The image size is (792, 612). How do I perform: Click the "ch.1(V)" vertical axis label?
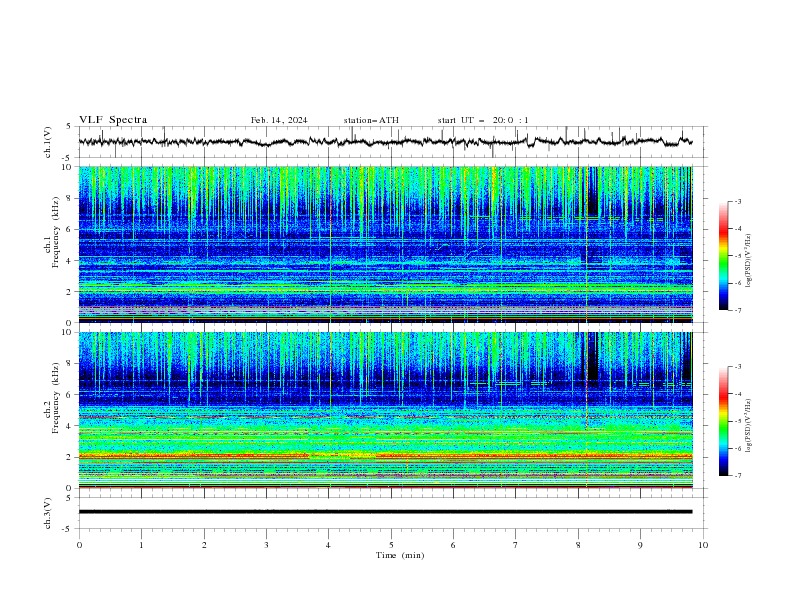(x=48, y=142)
